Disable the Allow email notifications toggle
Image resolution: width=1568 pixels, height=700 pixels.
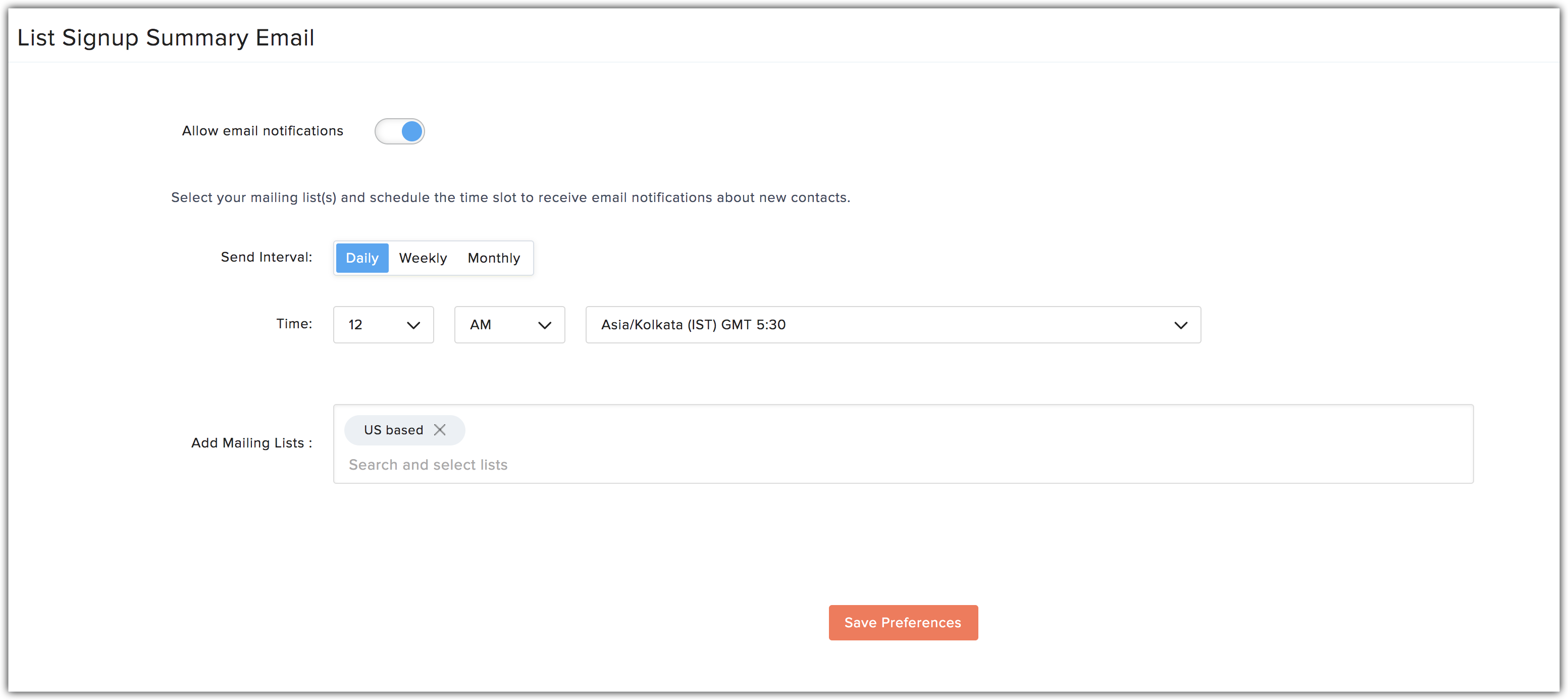coord(400,131)
